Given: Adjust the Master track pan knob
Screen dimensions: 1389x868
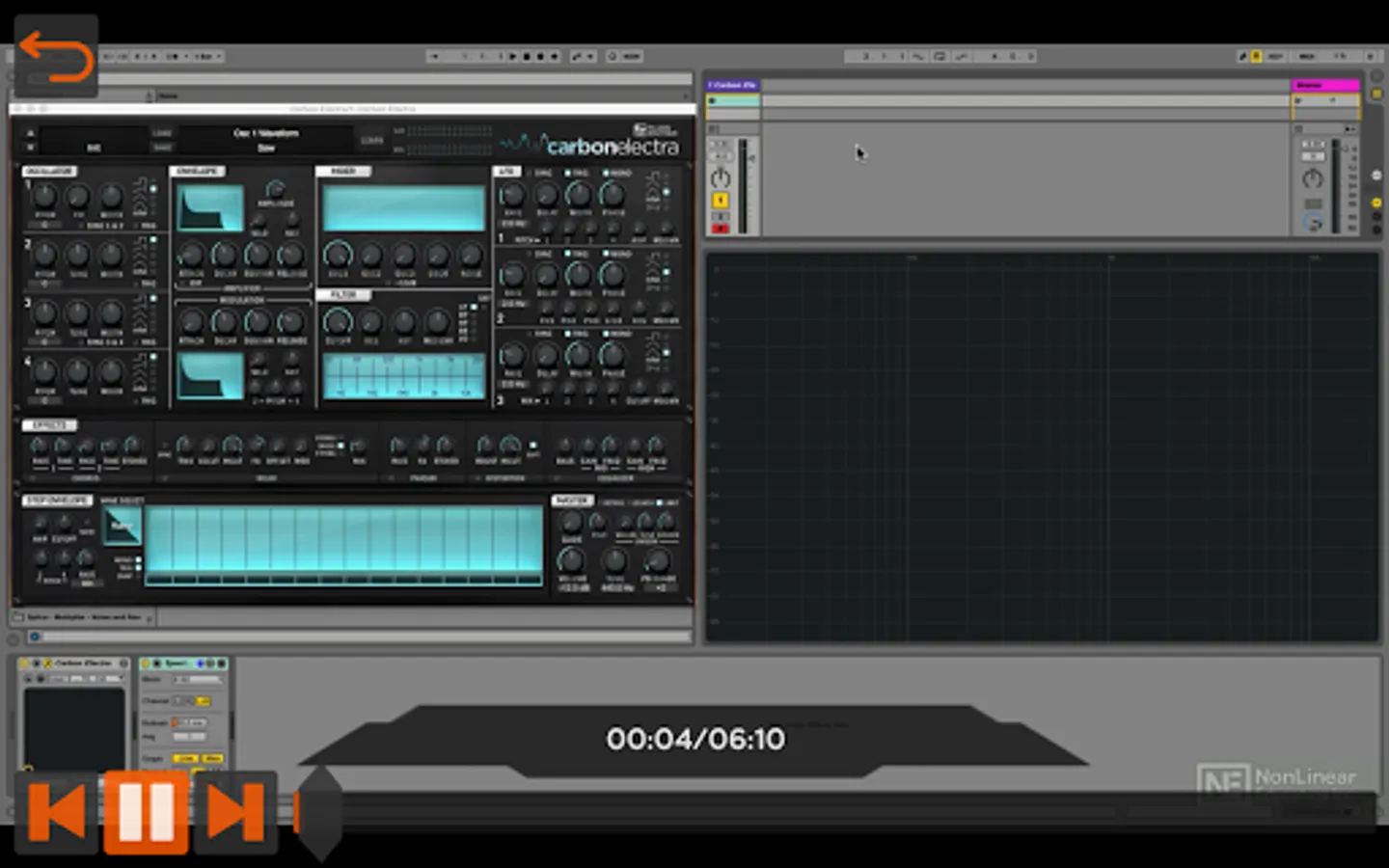Looking at the screenshot, I should point(1313,178).
